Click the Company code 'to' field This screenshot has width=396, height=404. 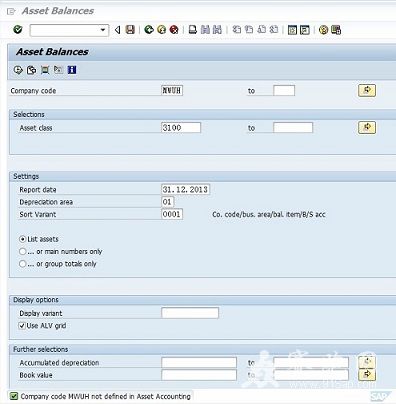pyautogui.click(x=284, y=90)
